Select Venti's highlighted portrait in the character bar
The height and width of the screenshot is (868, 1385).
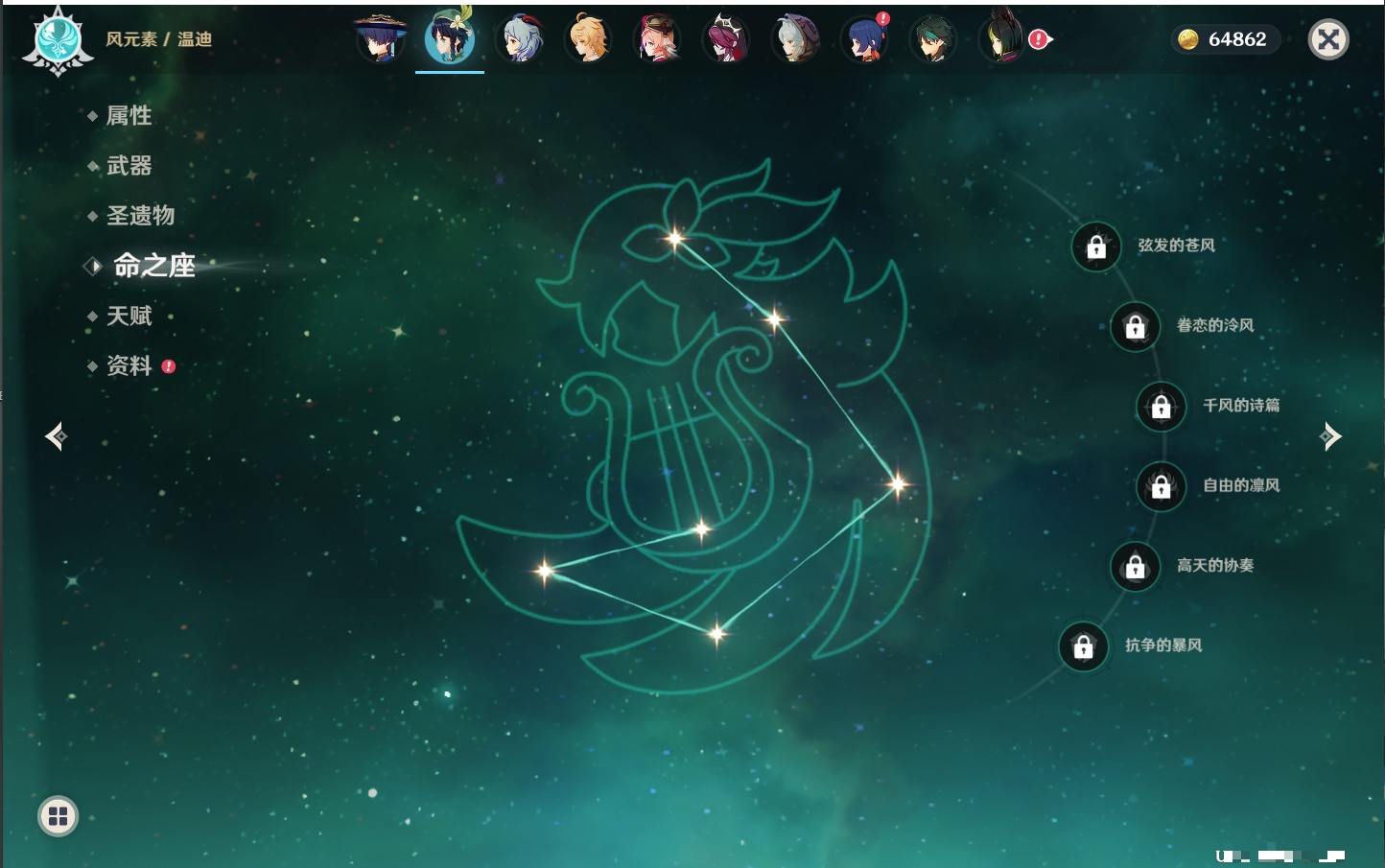click(450, 39)
